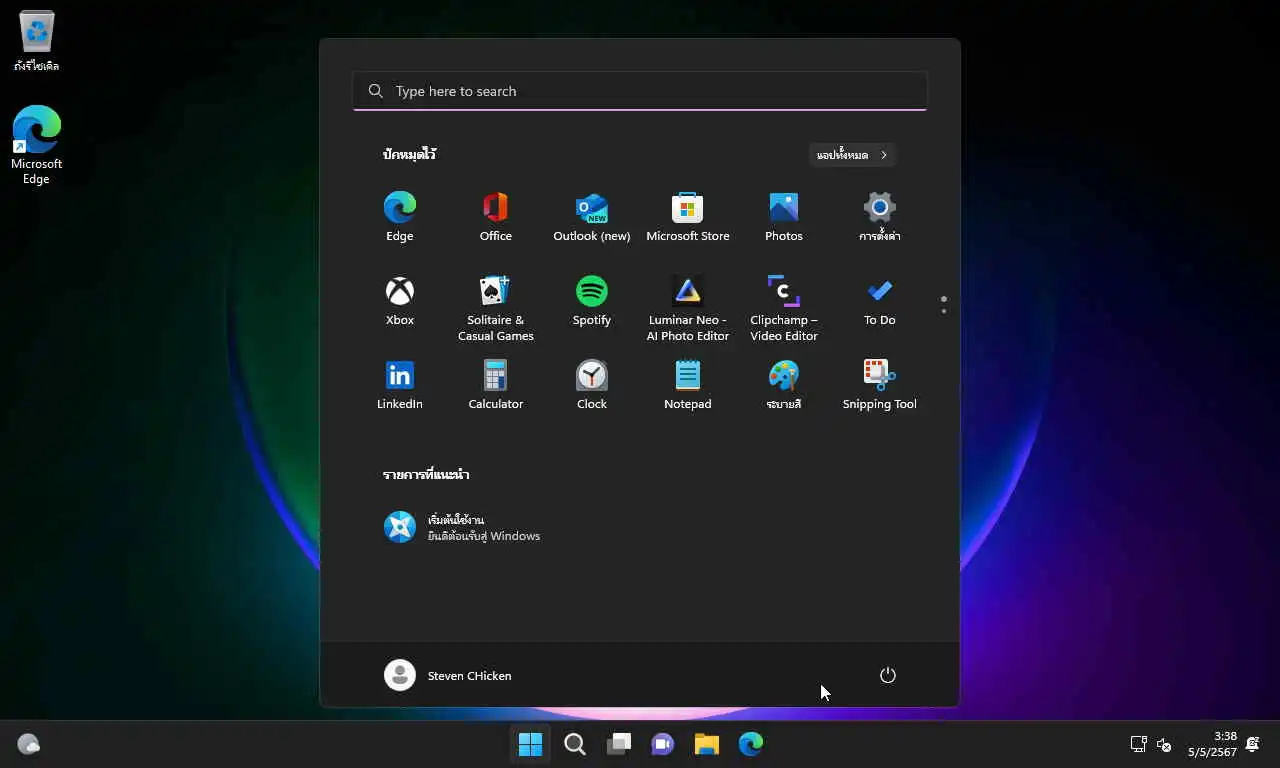Open the recommended Get Started item
This screenshot has width=1280, height=768.
click(462, 527)
